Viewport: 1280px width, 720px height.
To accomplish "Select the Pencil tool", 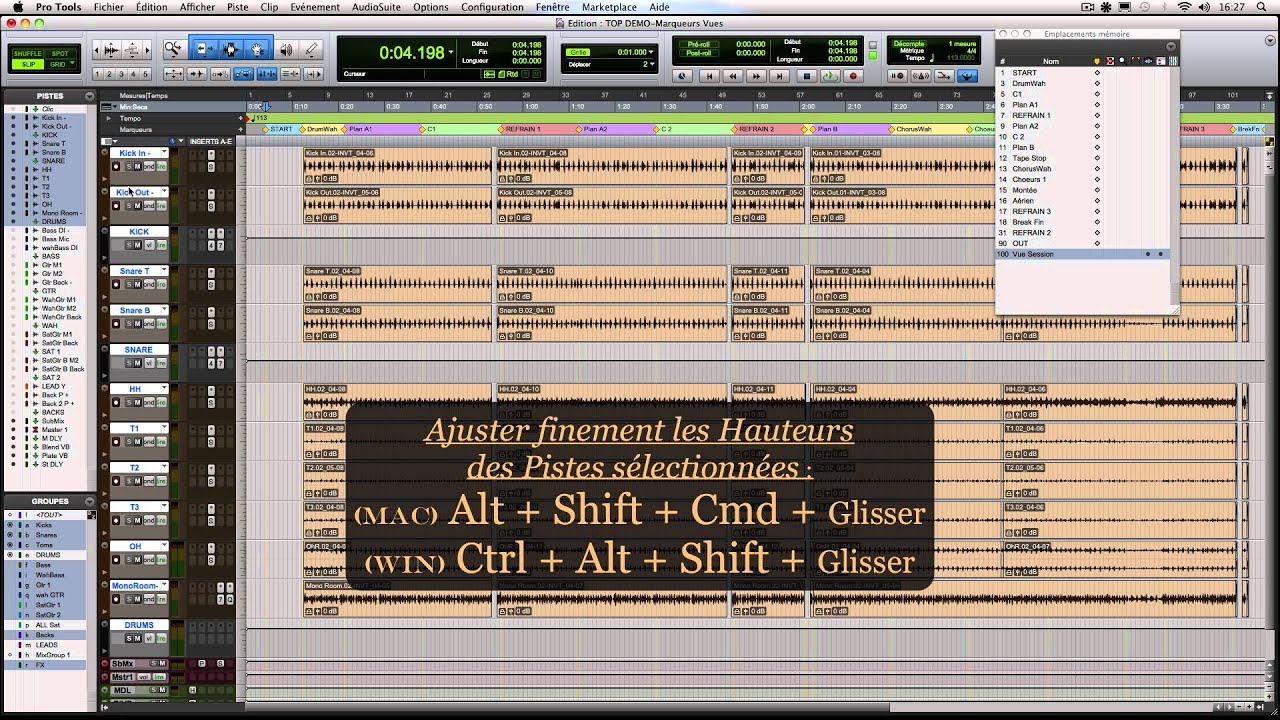I will 311,49.
